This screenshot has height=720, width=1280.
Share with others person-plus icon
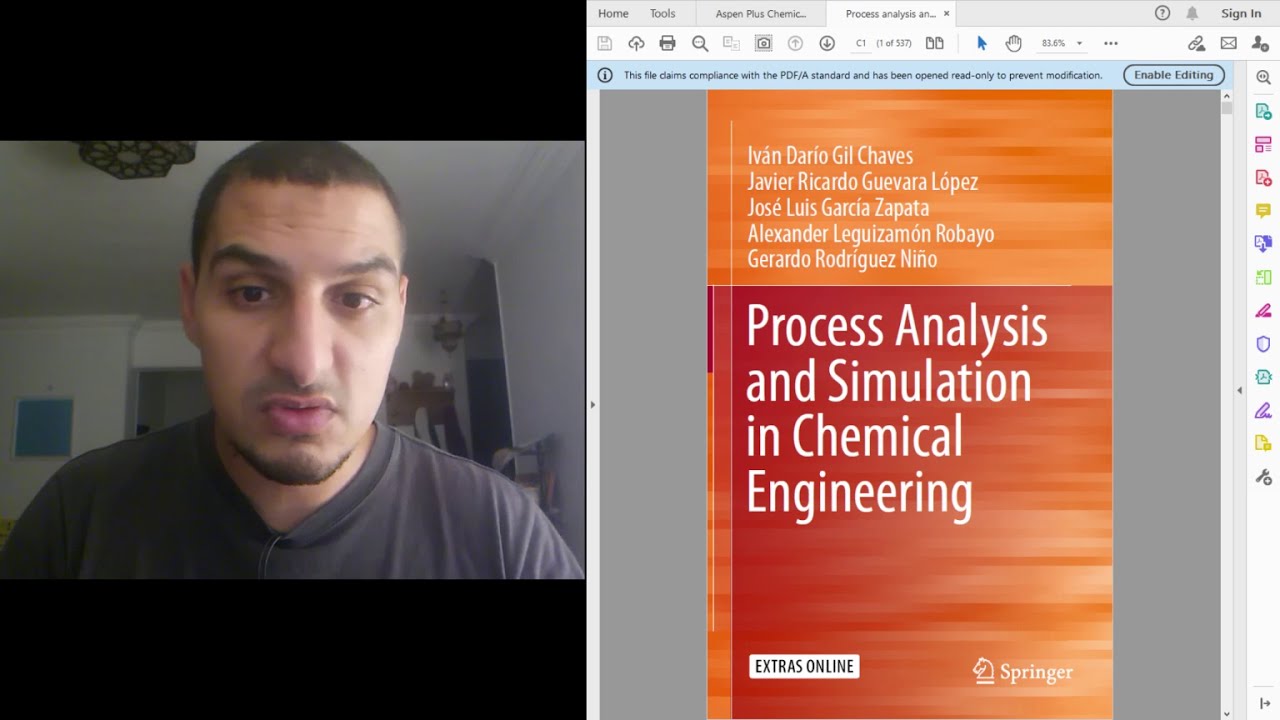(x=1260, y=43)
